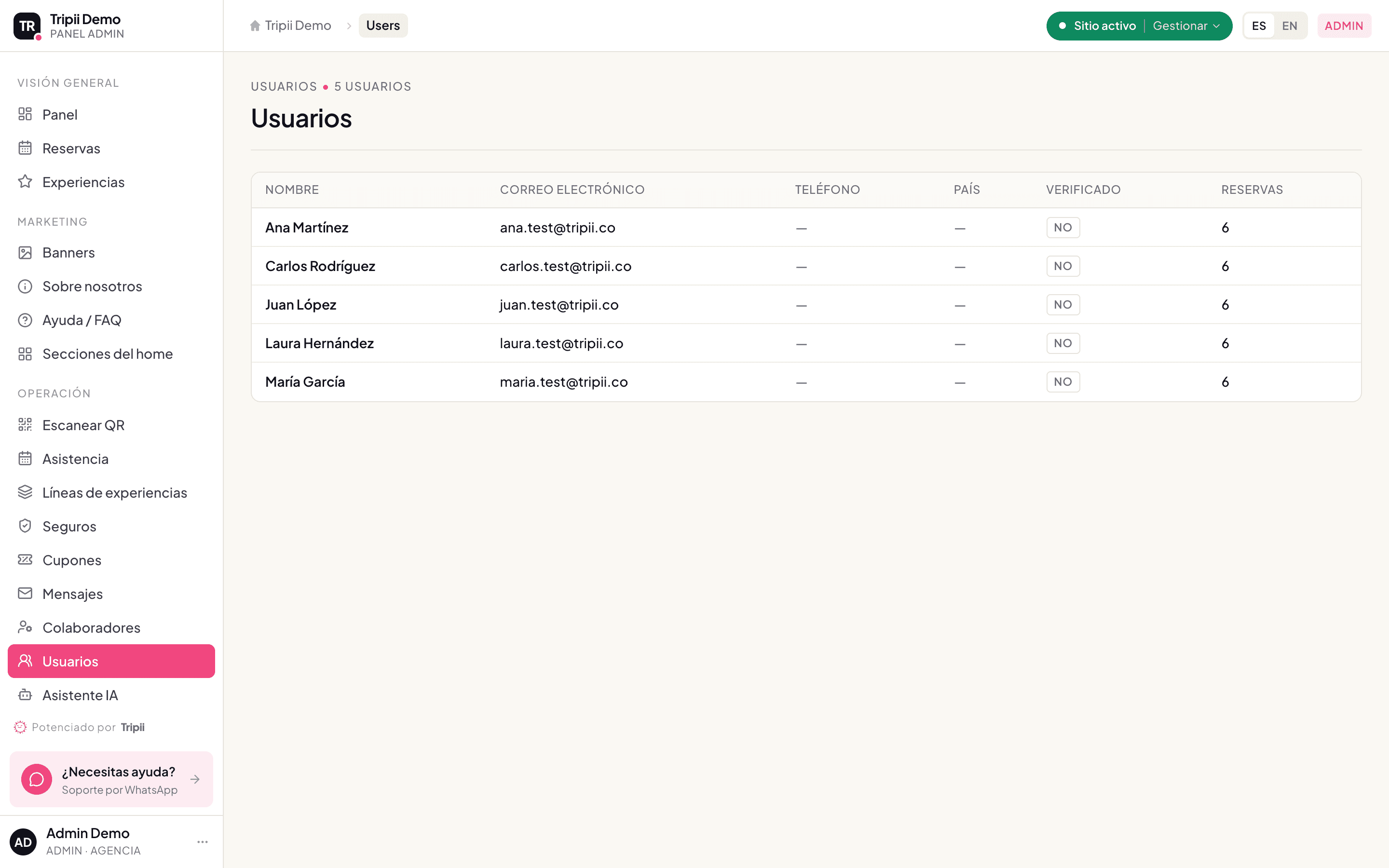Image resolution: width=1389 pixels, height=868 pixels.
Task: Click the Secciones del home grid icon
Action: click(x=25, y=353)
